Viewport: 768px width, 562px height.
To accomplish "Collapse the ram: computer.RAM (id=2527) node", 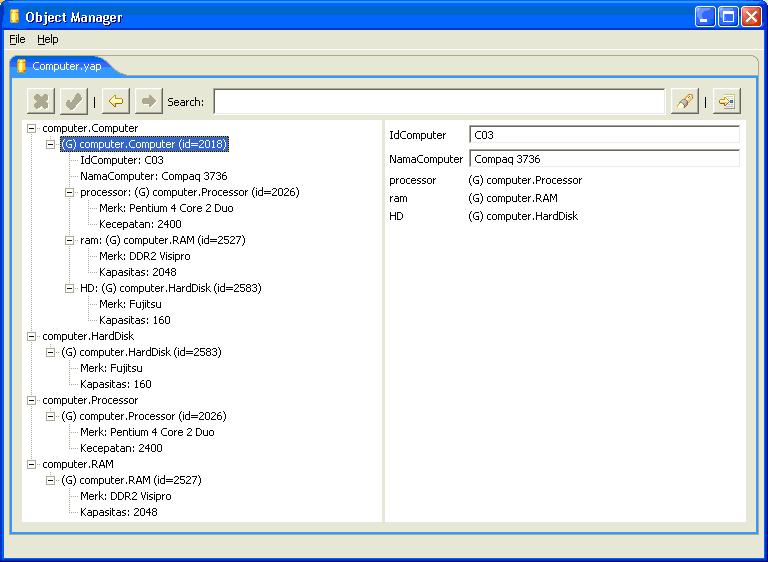I will tap(70, 241).
